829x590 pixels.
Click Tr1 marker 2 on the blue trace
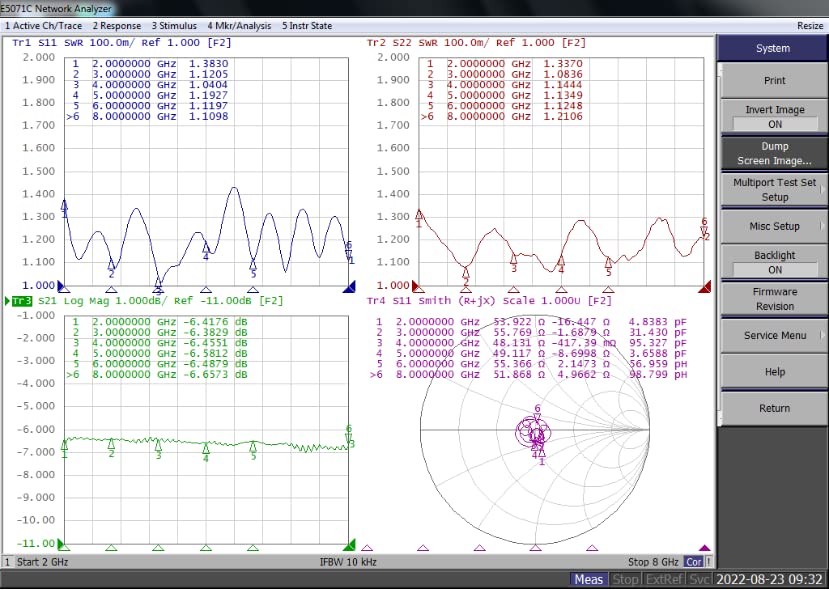click(111, 269)
